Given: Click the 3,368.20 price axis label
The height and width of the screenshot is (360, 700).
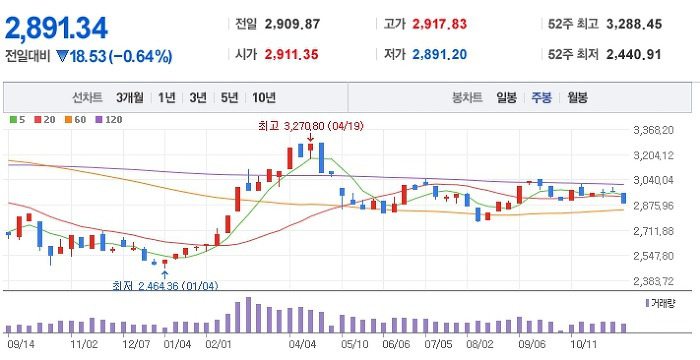Looking at the screenshot, I should (653, 130).
